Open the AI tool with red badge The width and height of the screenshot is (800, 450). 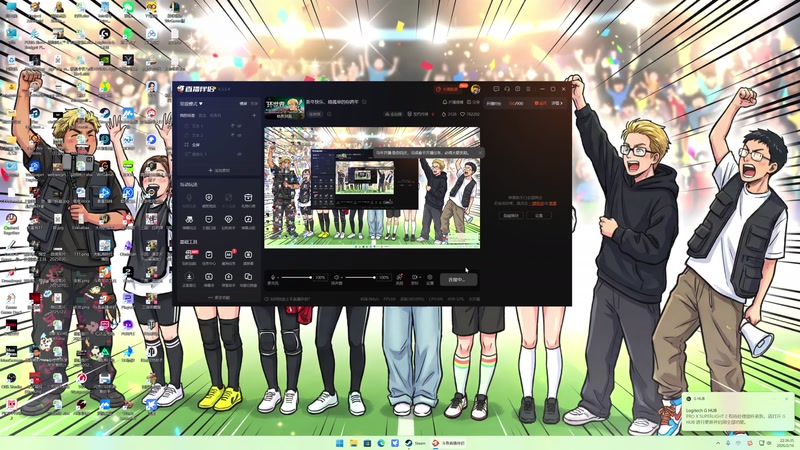229,257
